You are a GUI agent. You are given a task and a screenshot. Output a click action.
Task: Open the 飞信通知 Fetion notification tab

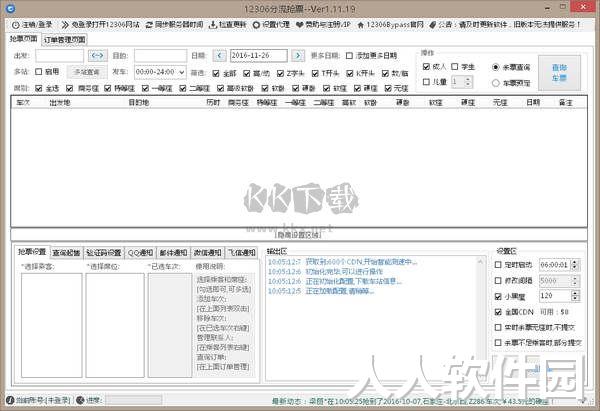click(241, 253)
